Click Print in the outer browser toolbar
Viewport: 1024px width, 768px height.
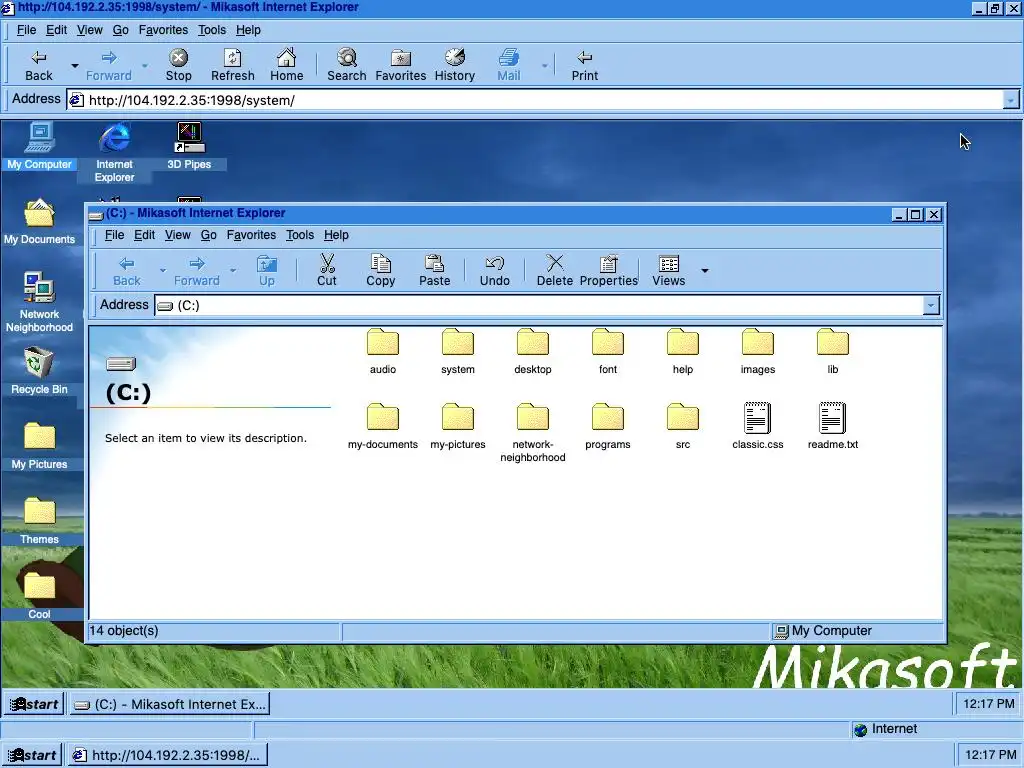click(x=584, y=65)
